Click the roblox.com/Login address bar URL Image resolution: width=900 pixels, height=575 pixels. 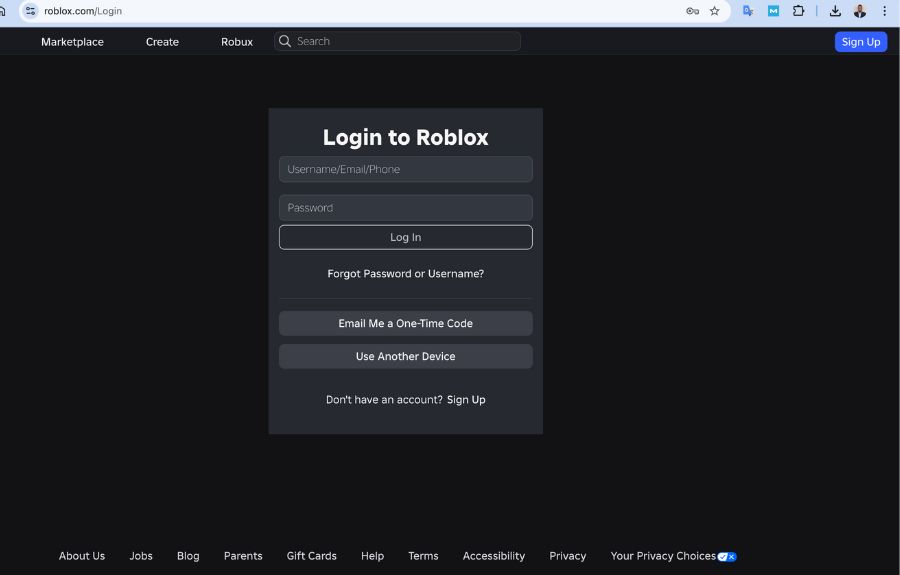click(83, 11)
